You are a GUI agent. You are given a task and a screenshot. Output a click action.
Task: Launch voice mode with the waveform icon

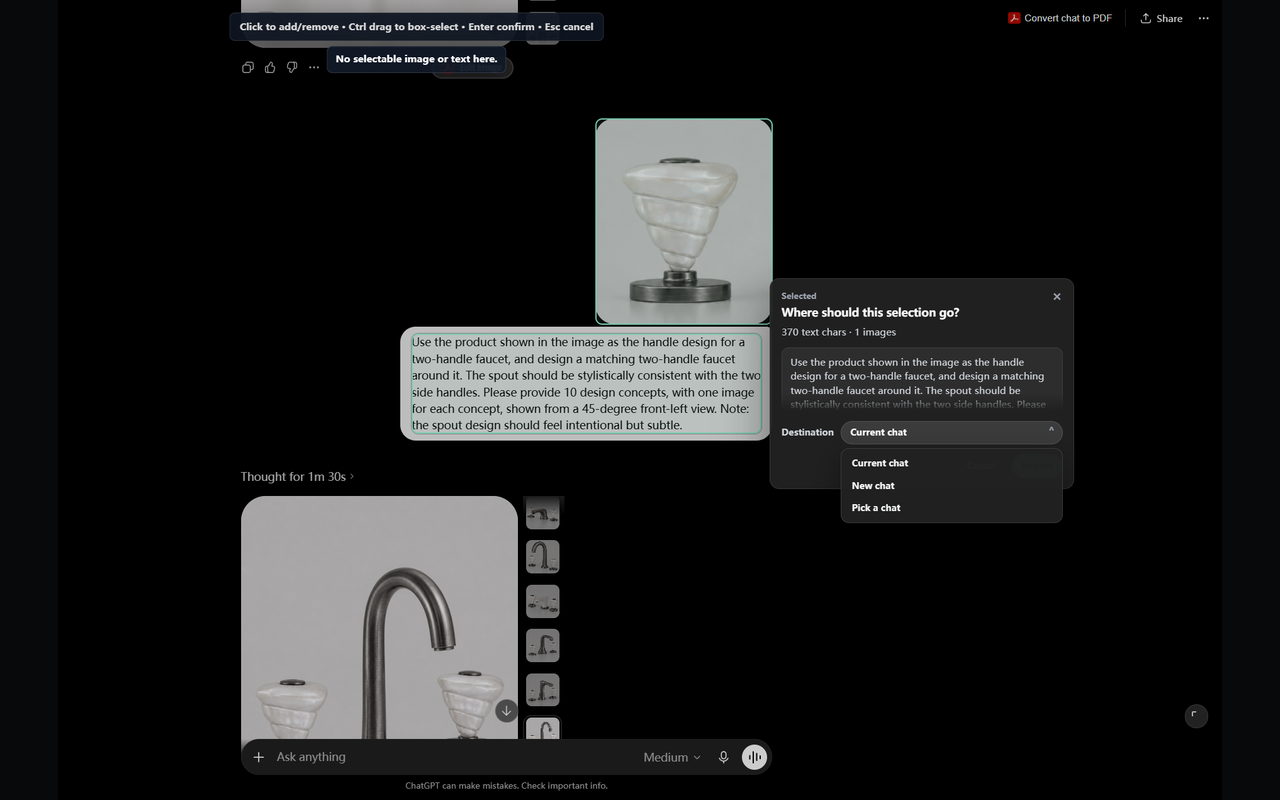(755, 757)
